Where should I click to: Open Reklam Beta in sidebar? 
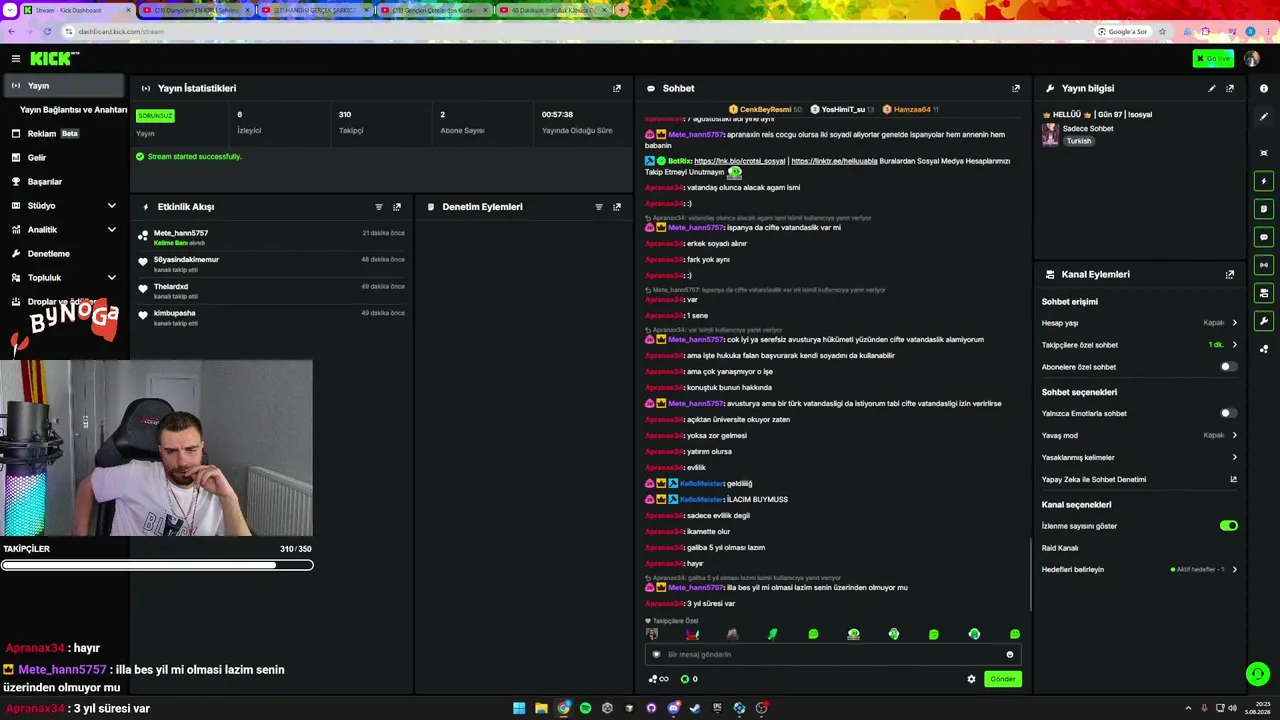pyautogui.click(x=65, y=134)
